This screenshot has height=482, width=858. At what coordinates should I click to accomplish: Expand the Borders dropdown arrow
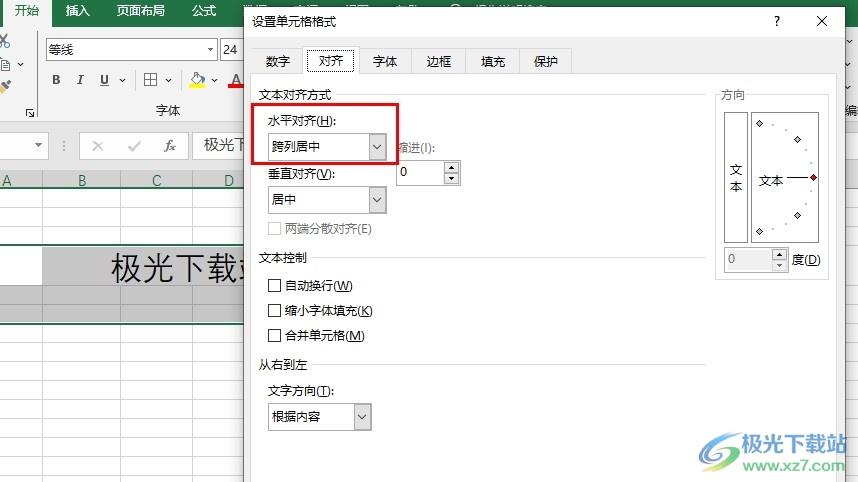[169, 80]
